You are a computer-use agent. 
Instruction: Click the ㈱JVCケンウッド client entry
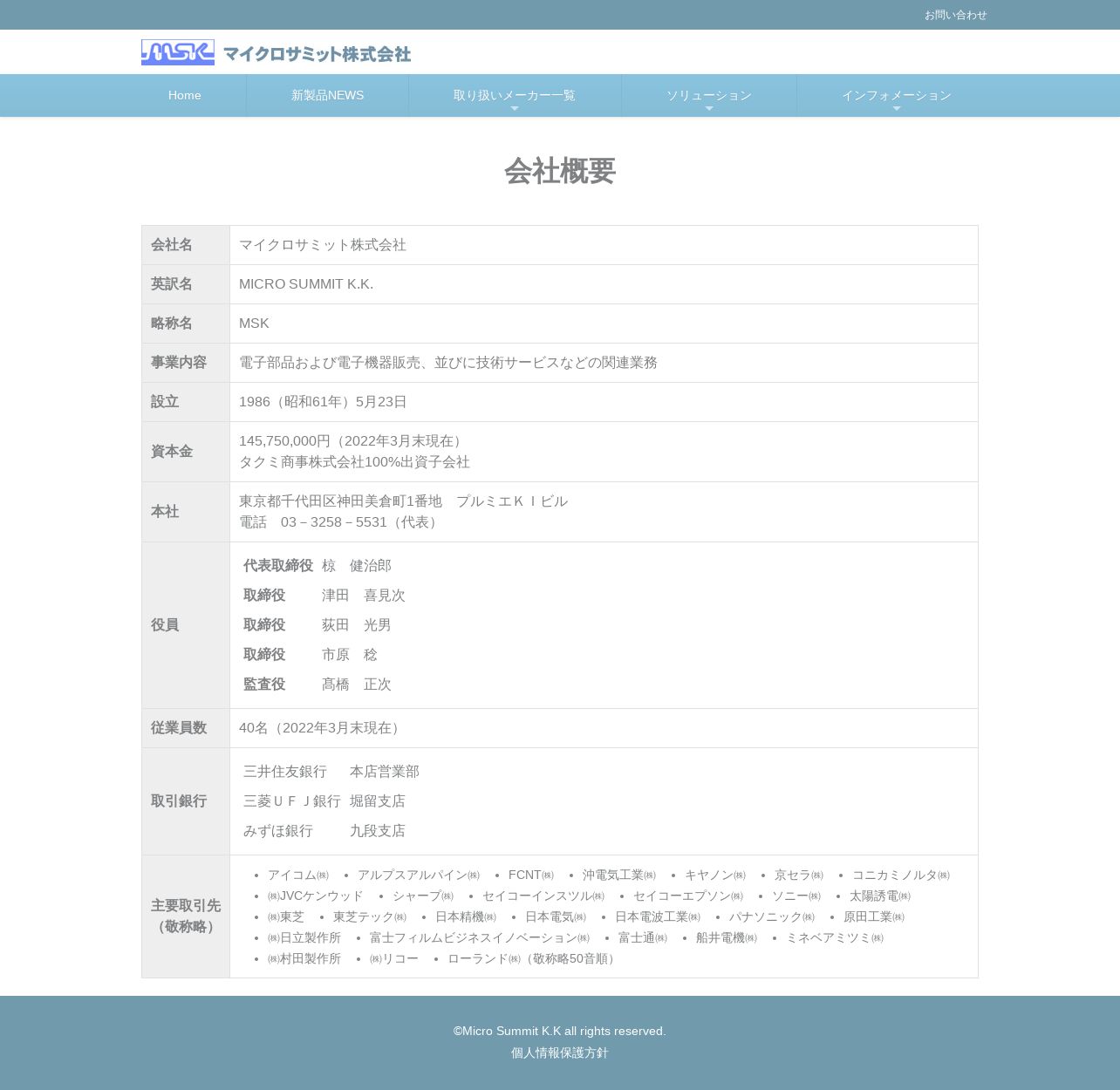pyautogui.click(x=316, y=896)
